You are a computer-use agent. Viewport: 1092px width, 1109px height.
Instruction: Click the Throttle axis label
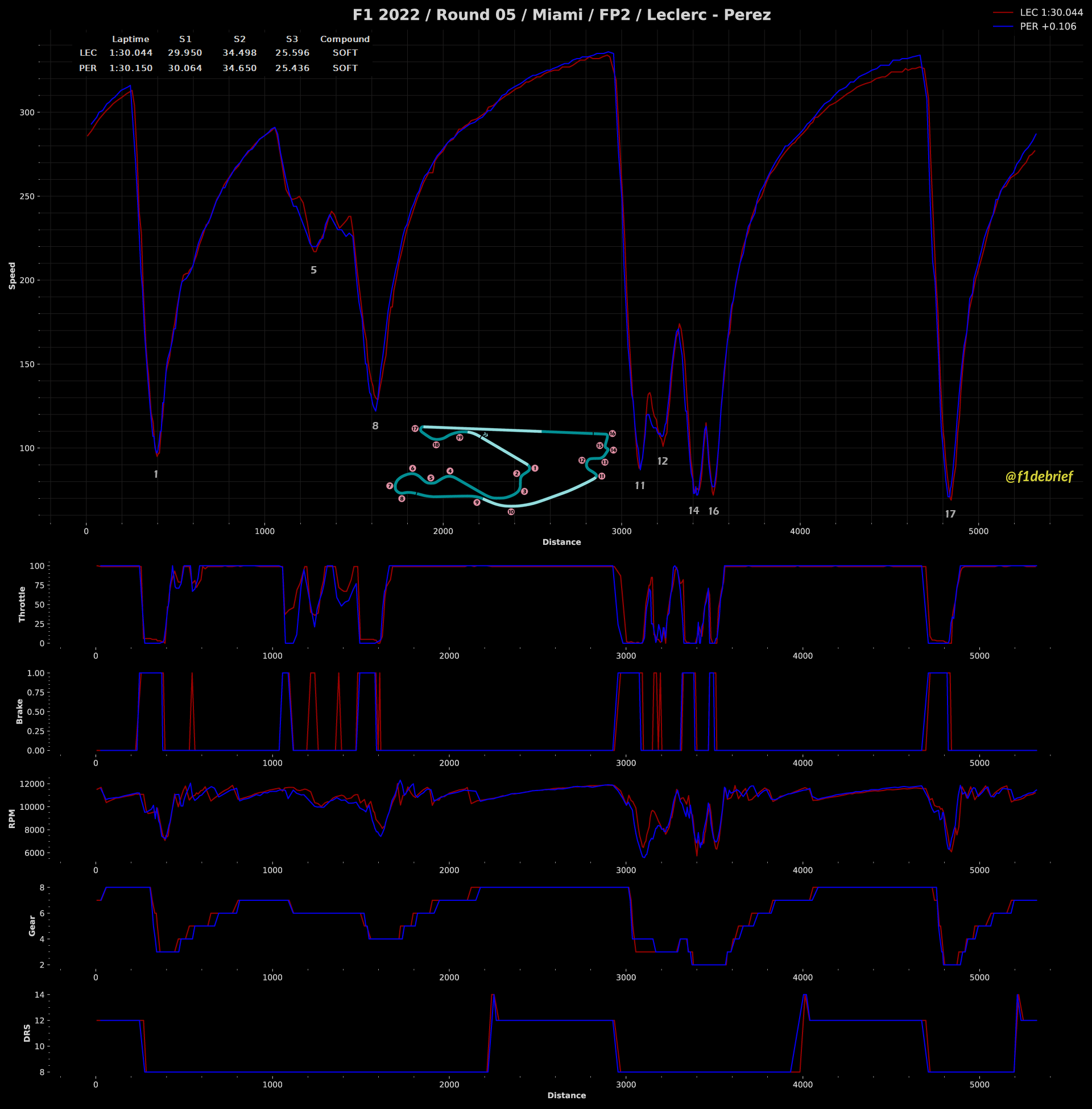click(22, 605)
